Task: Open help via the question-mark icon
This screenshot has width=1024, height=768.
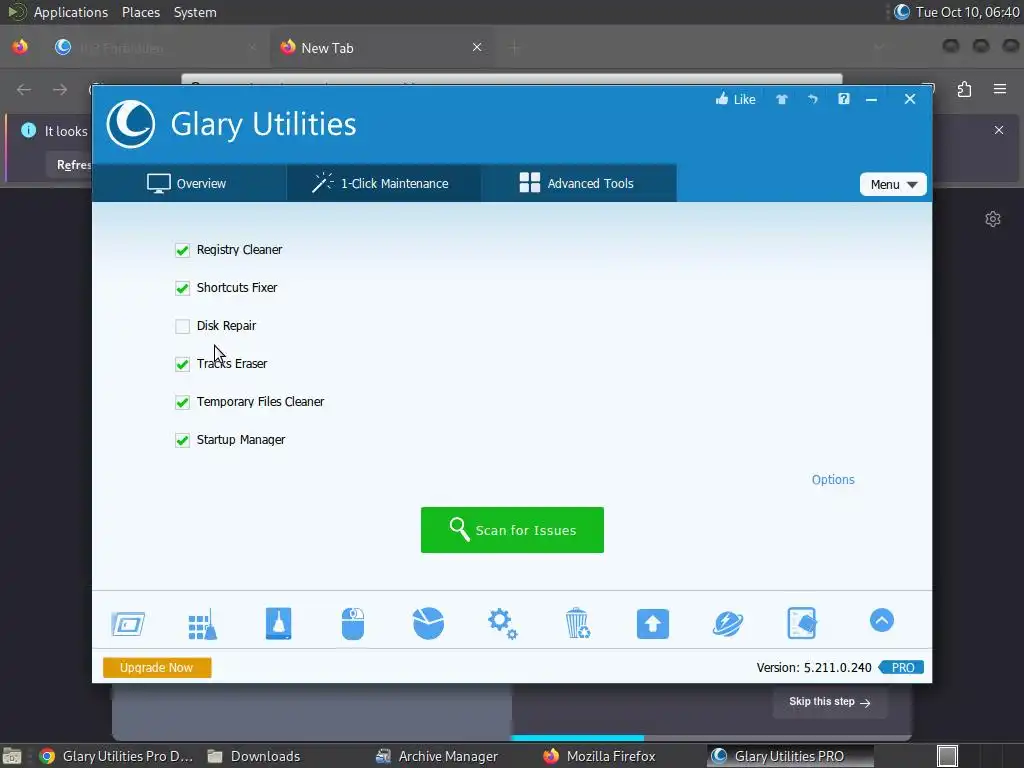Action: [844, 99]
